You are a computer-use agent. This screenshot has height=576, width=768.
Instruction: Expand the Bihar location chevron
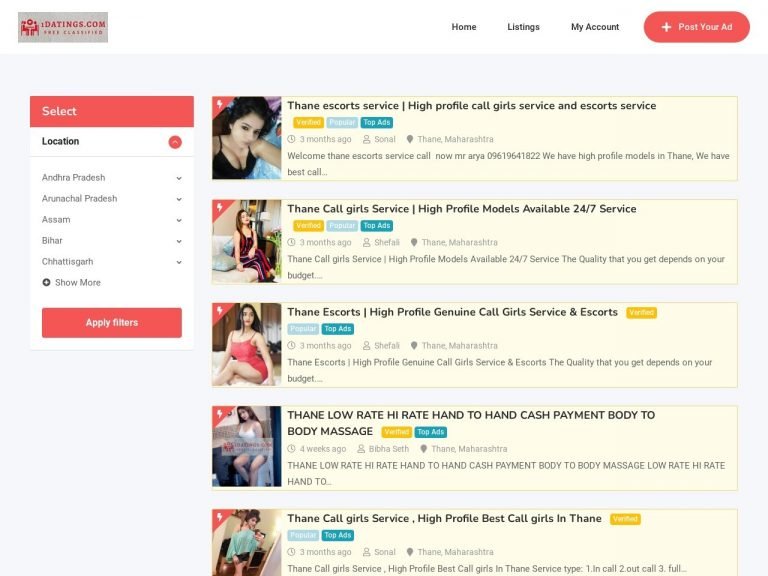[x=179, y=241]
